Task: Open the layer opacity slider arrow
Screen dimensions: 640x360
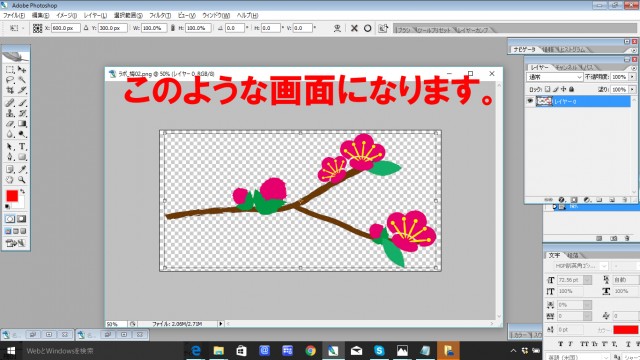Action: 632,77
